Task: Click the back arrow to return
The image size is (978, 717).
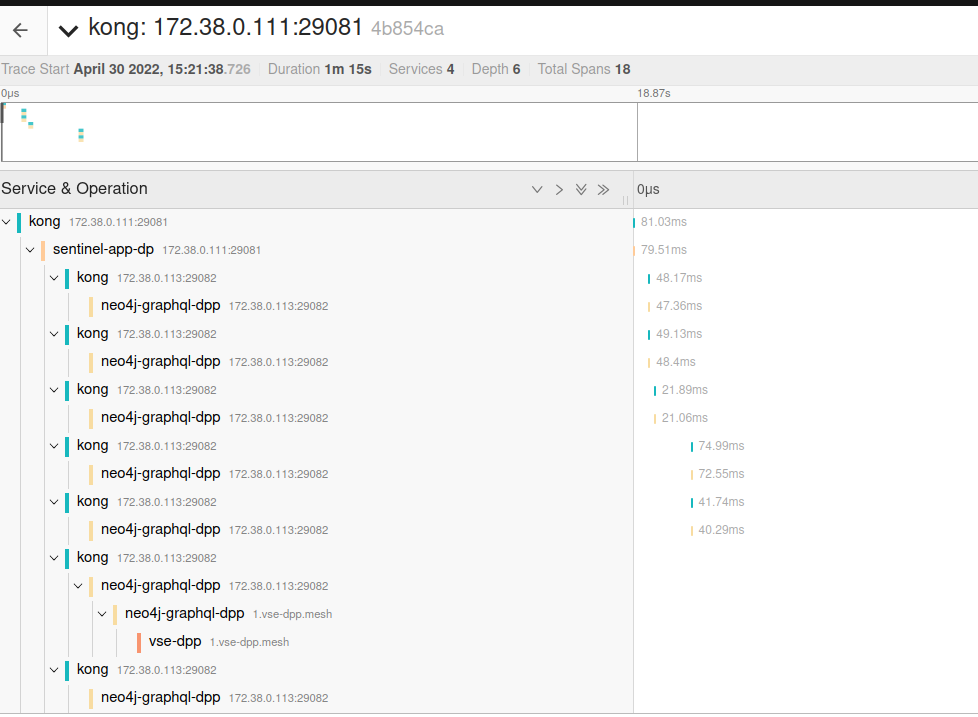Action: pyautogui.click(x=20, y=29)
